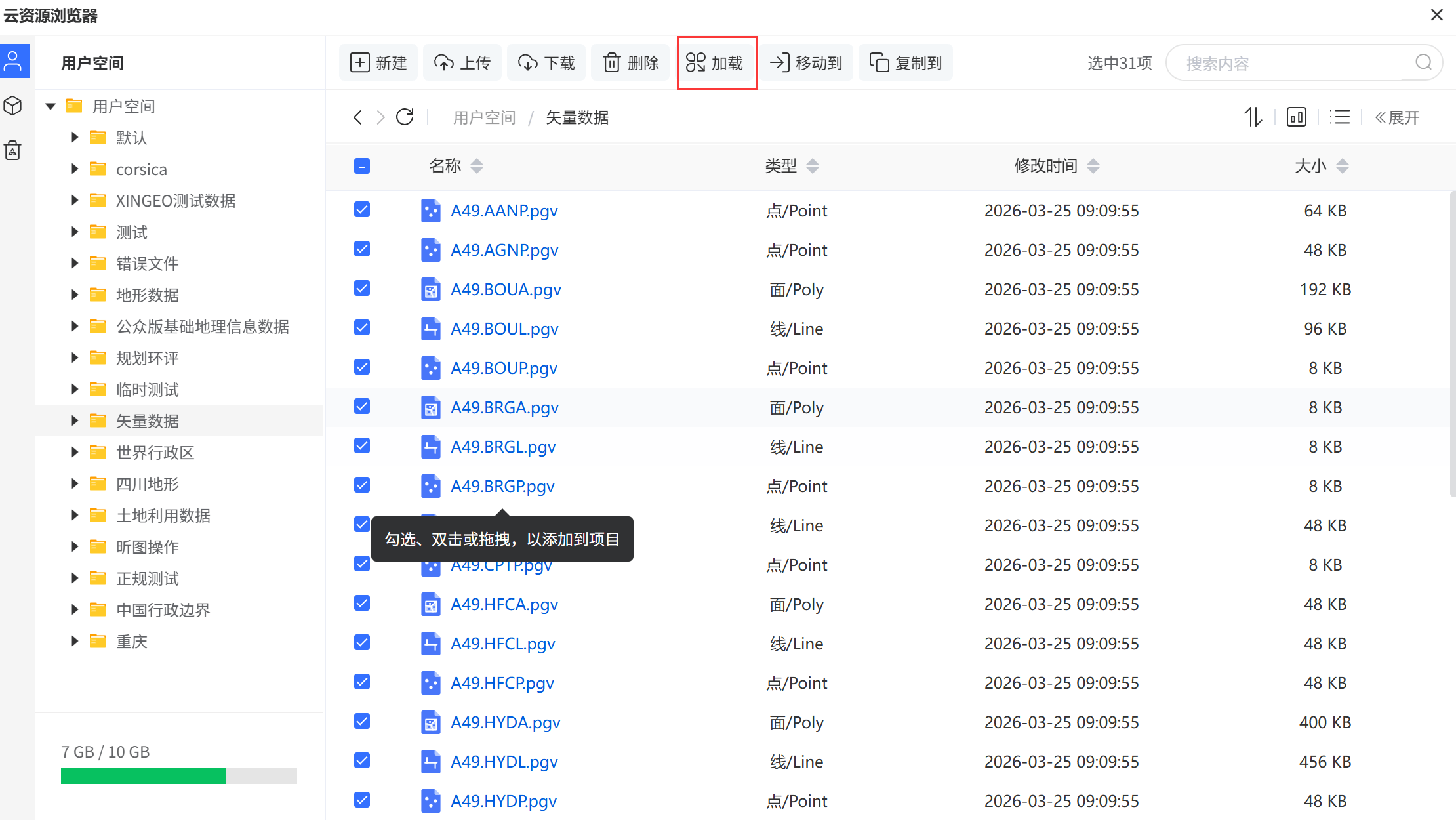Select the 错误文件 folder in tree

coord(148,264)
